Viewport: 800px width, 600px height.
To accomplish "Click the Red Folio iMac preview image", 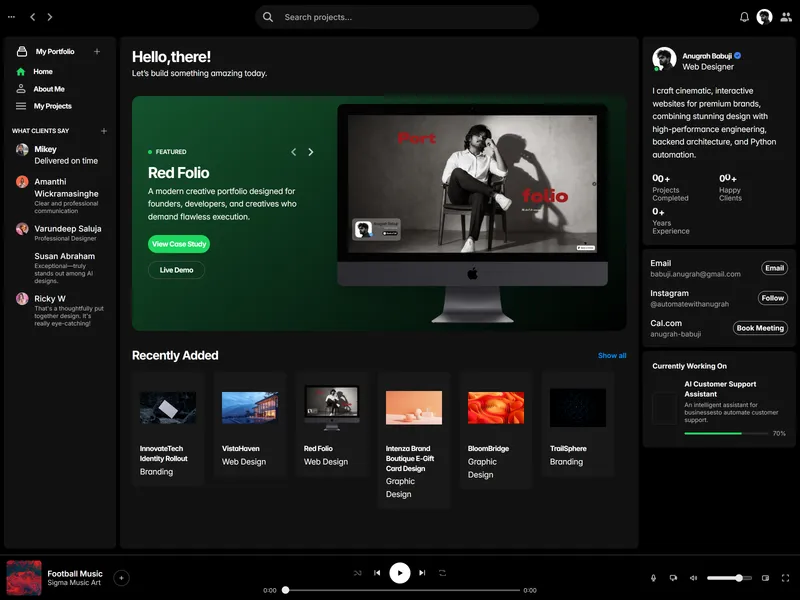I will [x=472, y=213].
